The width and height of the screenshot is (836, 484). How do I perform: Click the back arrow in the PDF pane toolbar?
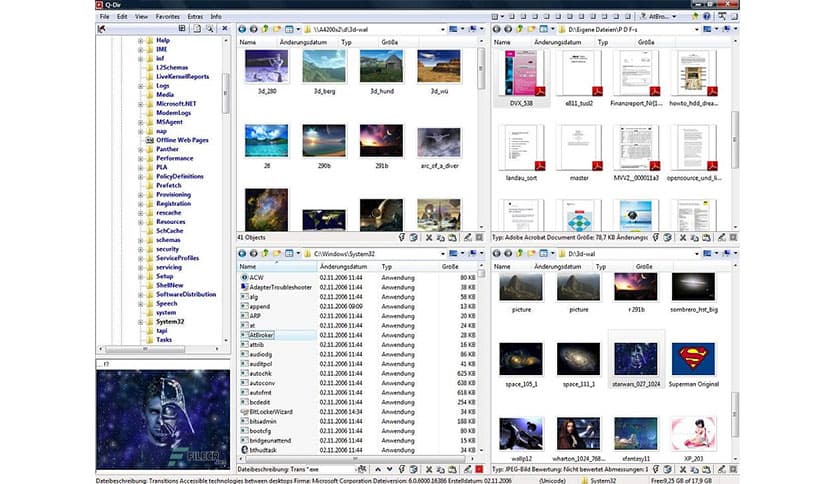[x=498, y=30]
